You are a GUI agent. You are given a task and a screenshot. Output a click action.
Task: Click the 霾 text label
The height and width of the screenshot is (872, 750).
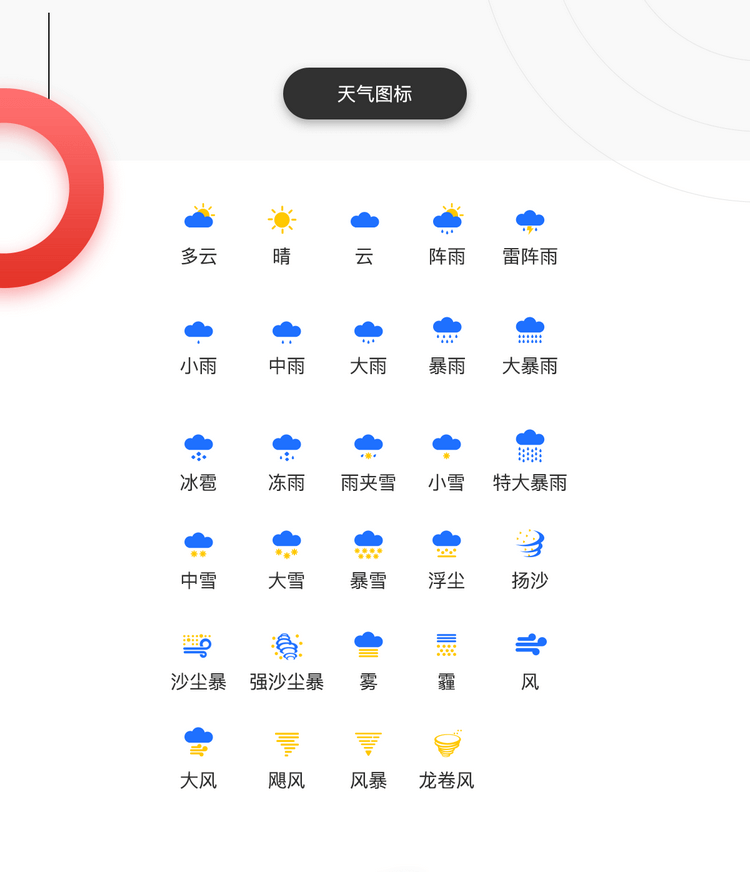click(446, 682)
